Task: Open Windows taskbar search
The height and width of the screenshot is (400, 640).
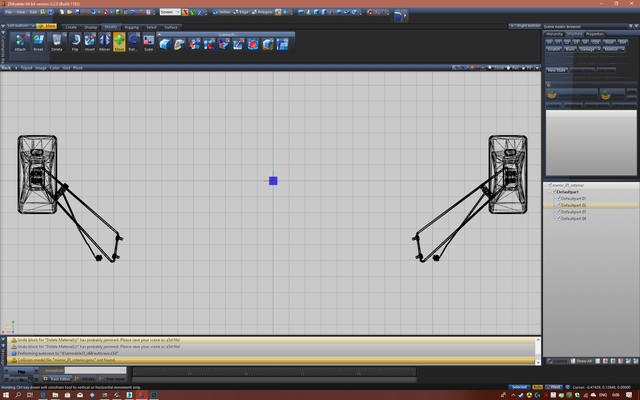Action: tap(18, 395)
